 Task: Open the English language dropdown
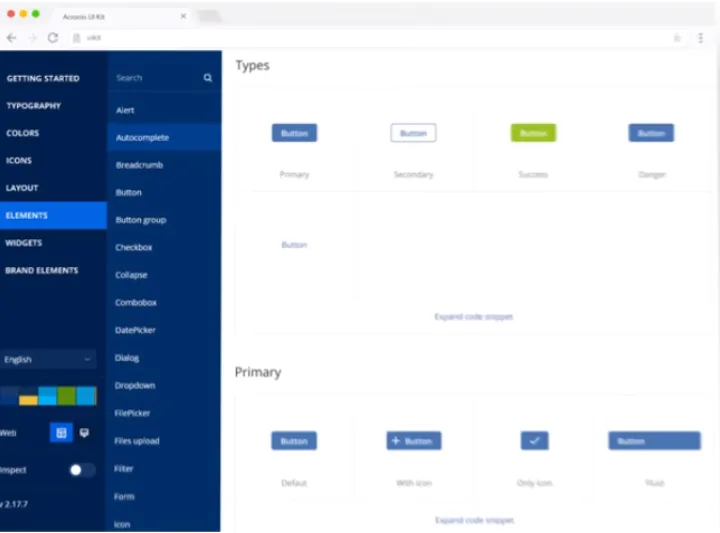pos(48,359)
